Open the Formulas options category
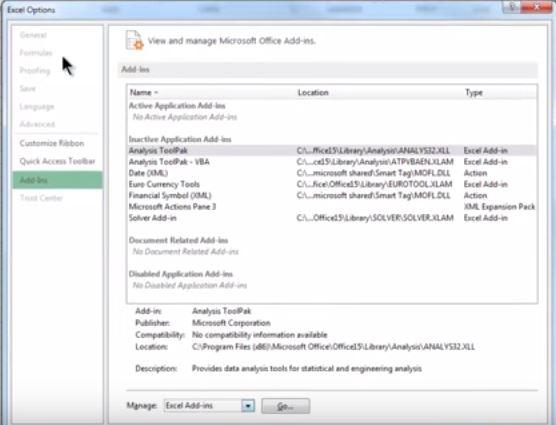 [x=36, y=53]
